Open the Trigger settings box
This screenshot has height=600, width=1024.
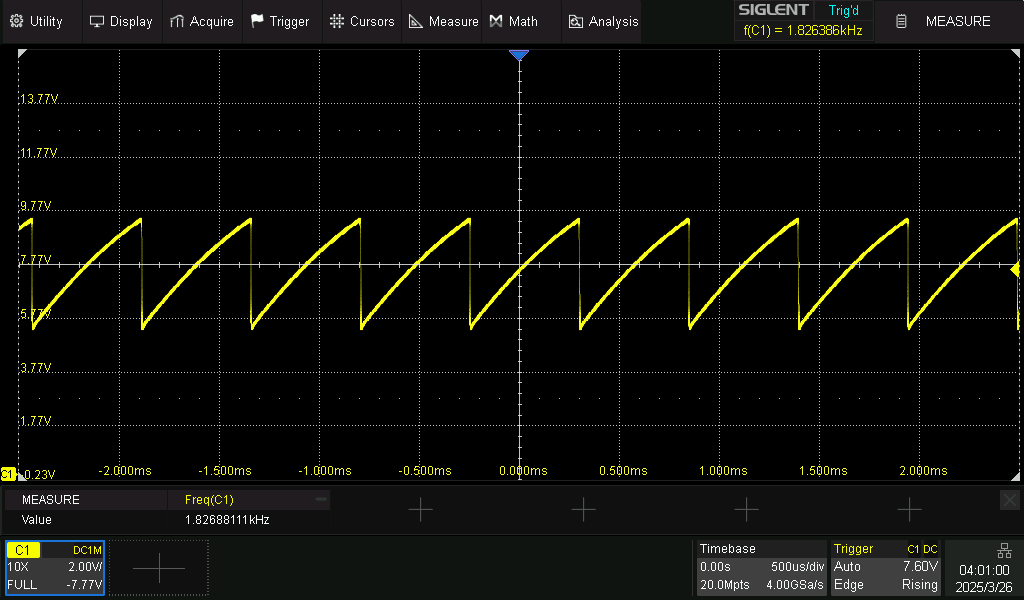click(886, 567)
